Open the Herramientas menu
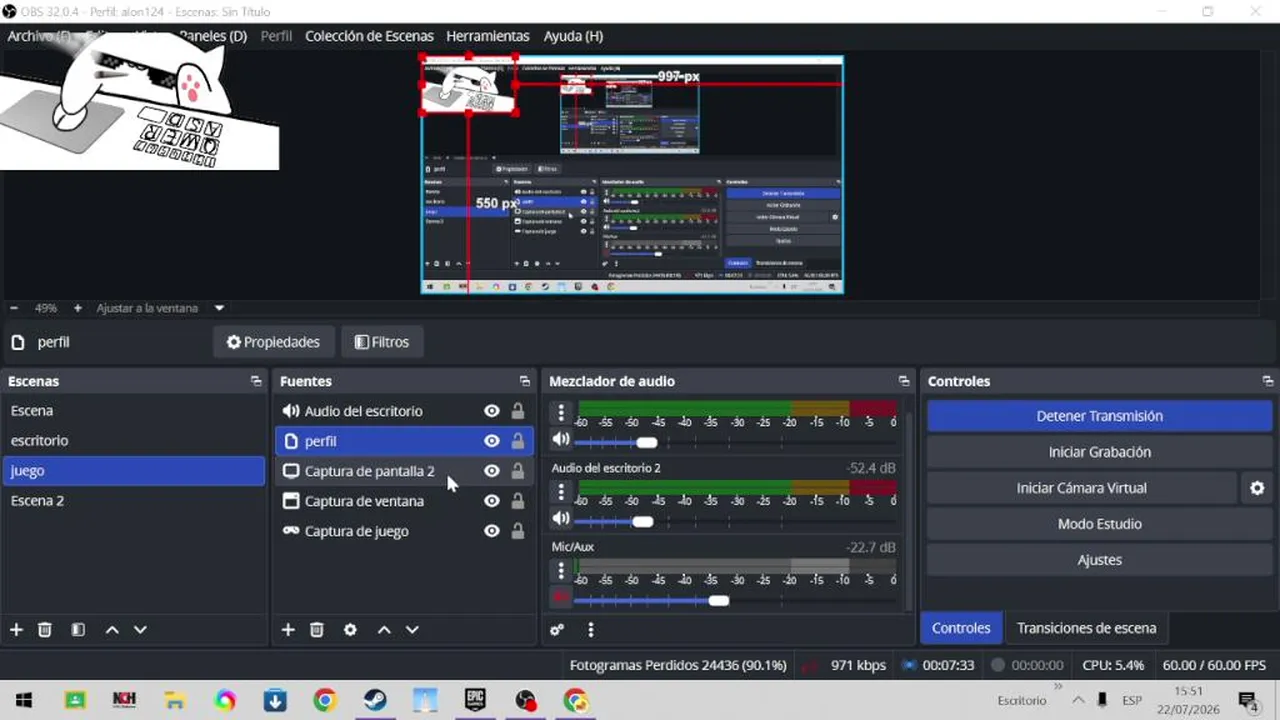1280x720 pixels. 488,36
